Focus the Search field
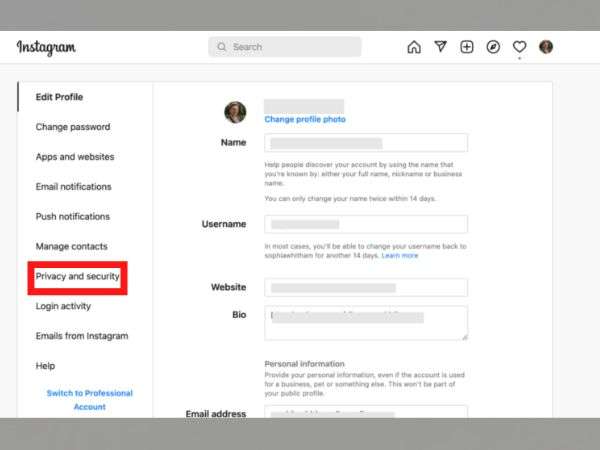The height and width of the screenshot is (450, 600). coord(284,47)
